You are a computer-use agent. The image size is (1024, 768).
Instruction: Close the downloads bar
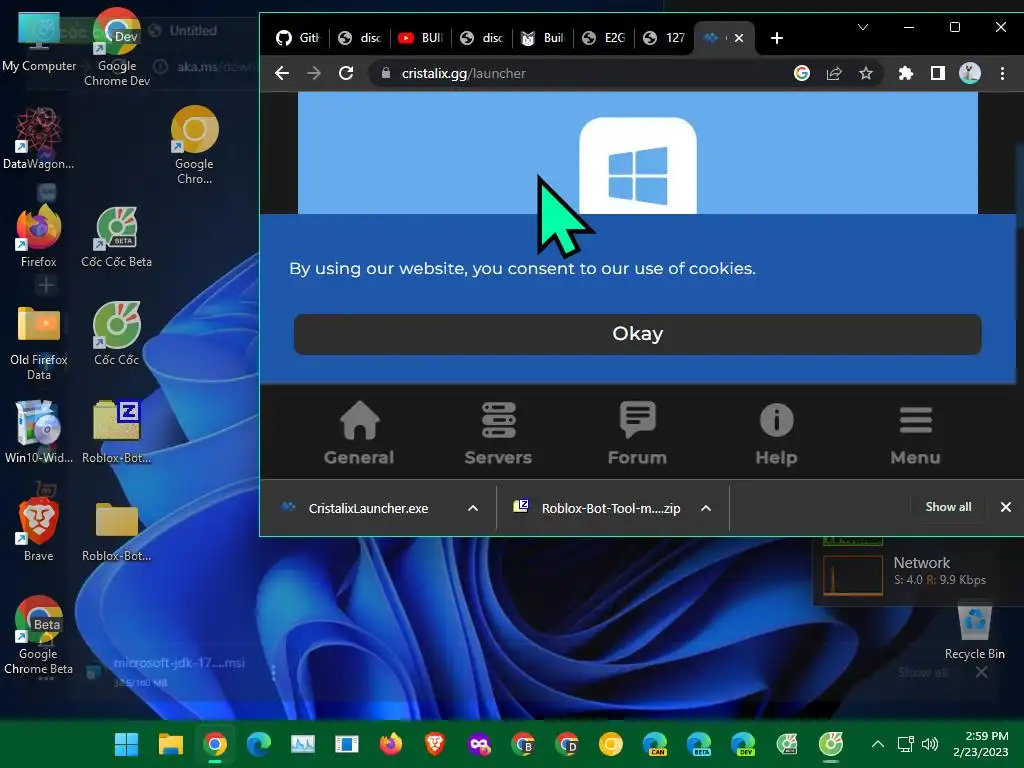(x=1006, y=507)
